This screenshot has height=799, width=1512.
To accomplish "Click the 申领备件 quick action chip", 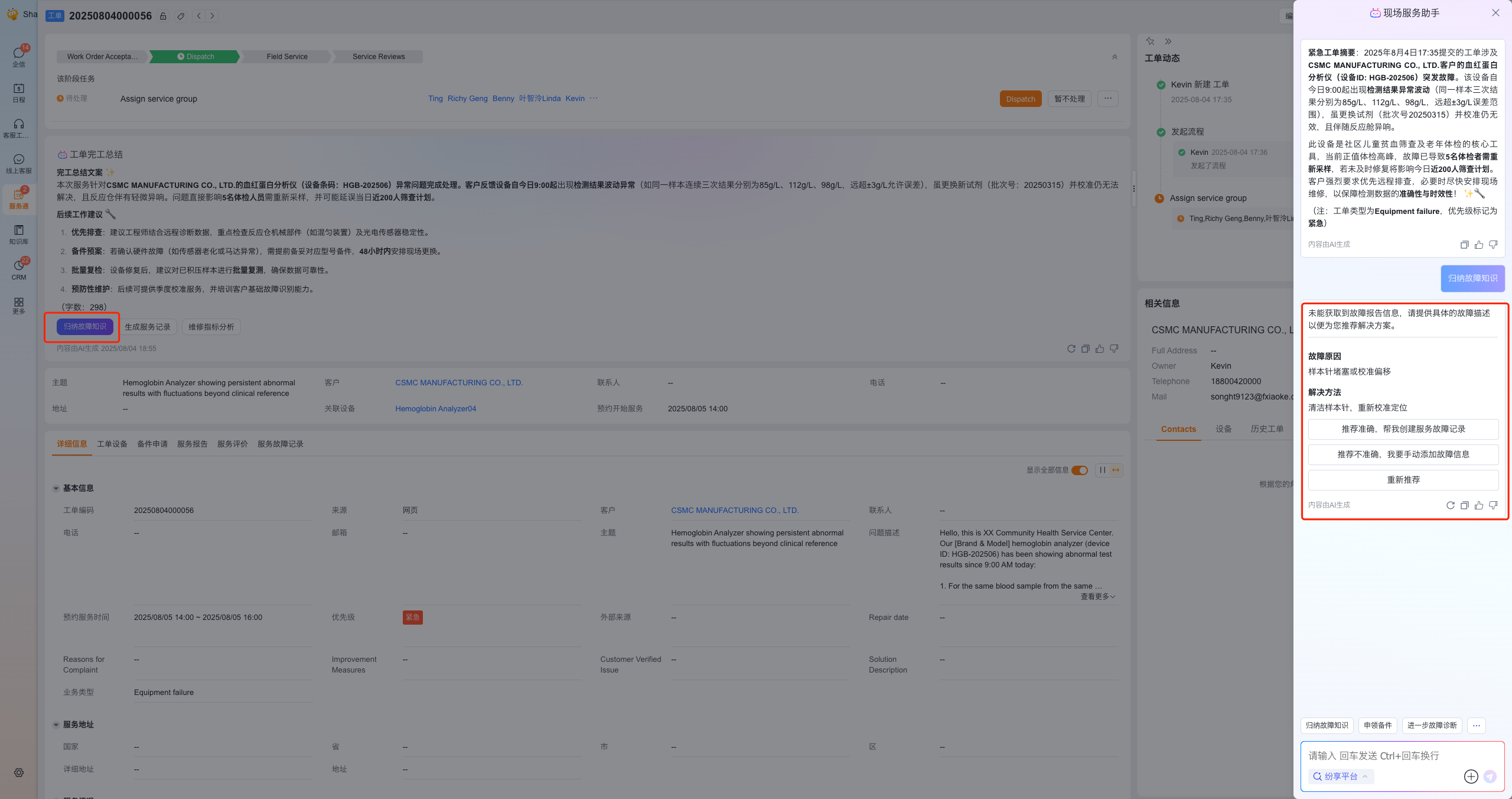I will point(1377,725).
